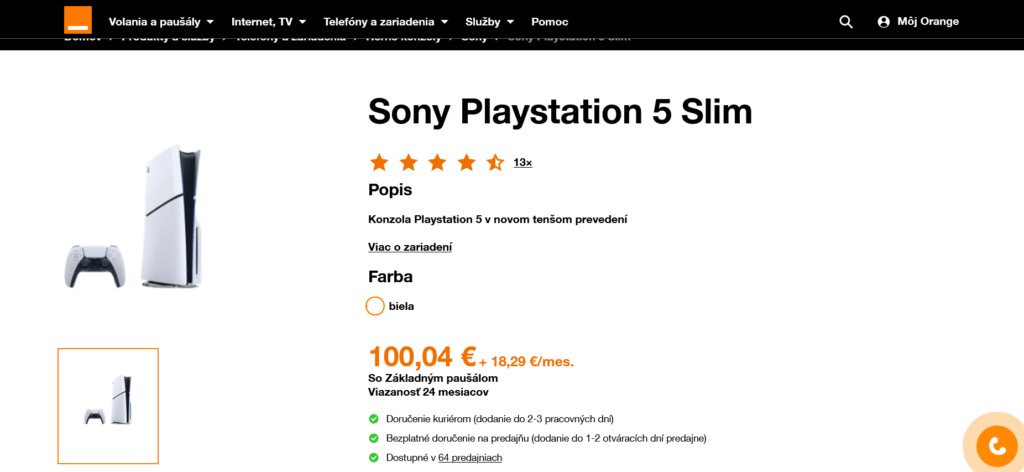Image resolution: width=1024 pixels, height=472 pixels.
Task: Open the 64 predajniach link
Action: [x=470, y=458]
